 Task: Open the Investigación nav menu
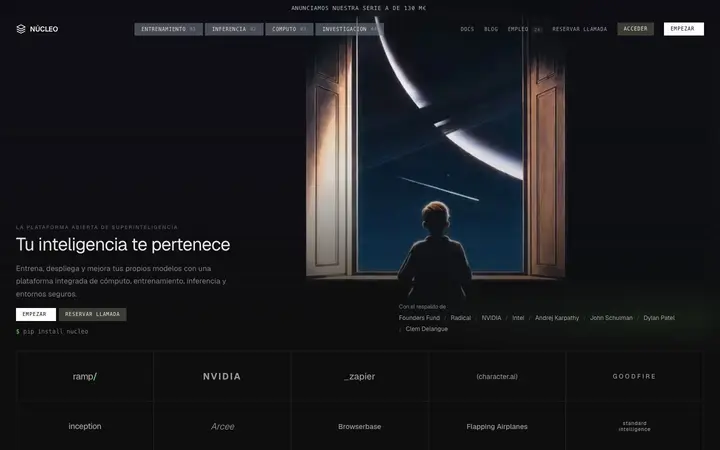point(349,29)
